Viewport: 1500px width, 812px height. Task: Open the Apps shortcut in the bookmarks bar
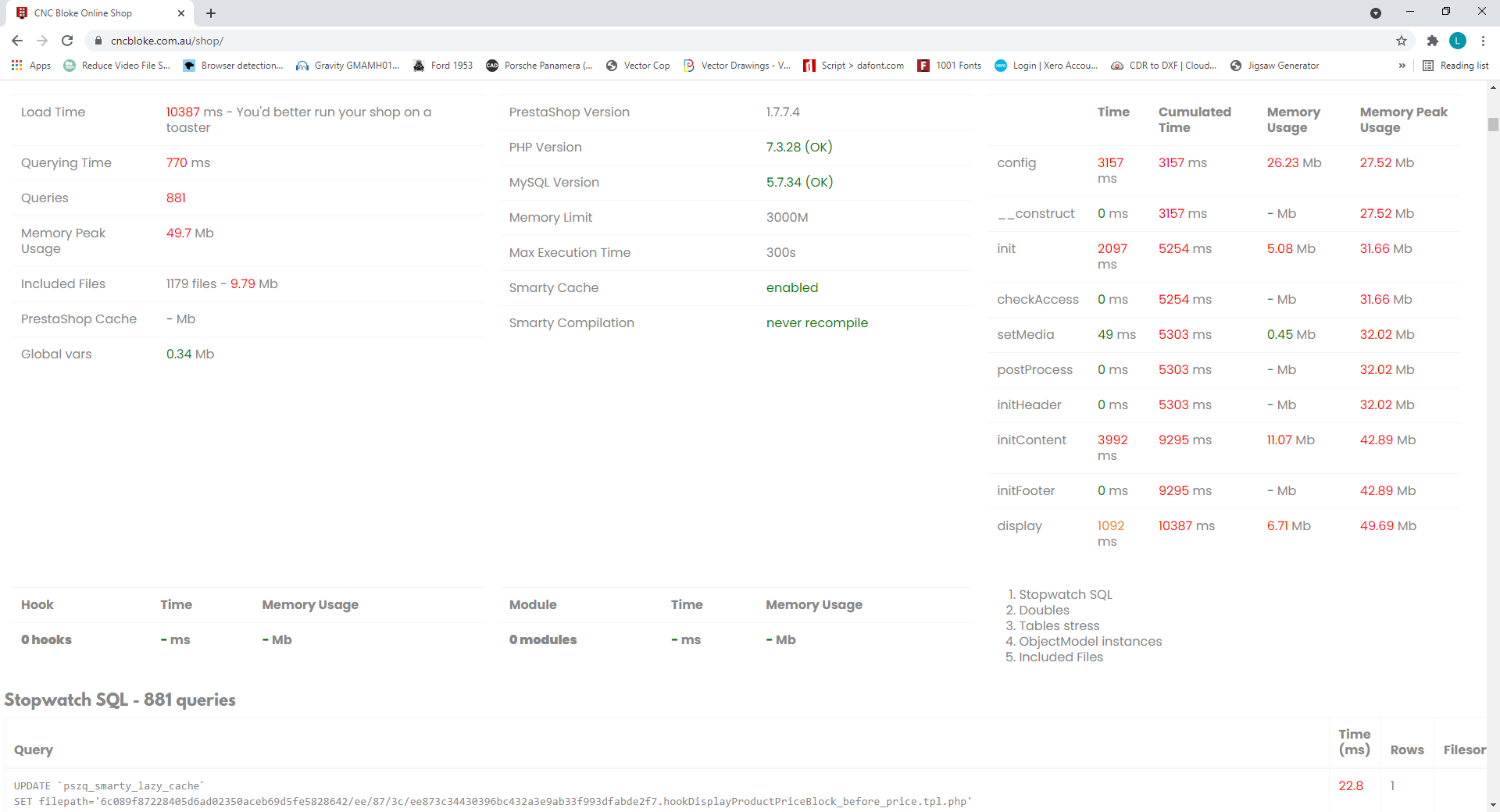tap(31, 66)
